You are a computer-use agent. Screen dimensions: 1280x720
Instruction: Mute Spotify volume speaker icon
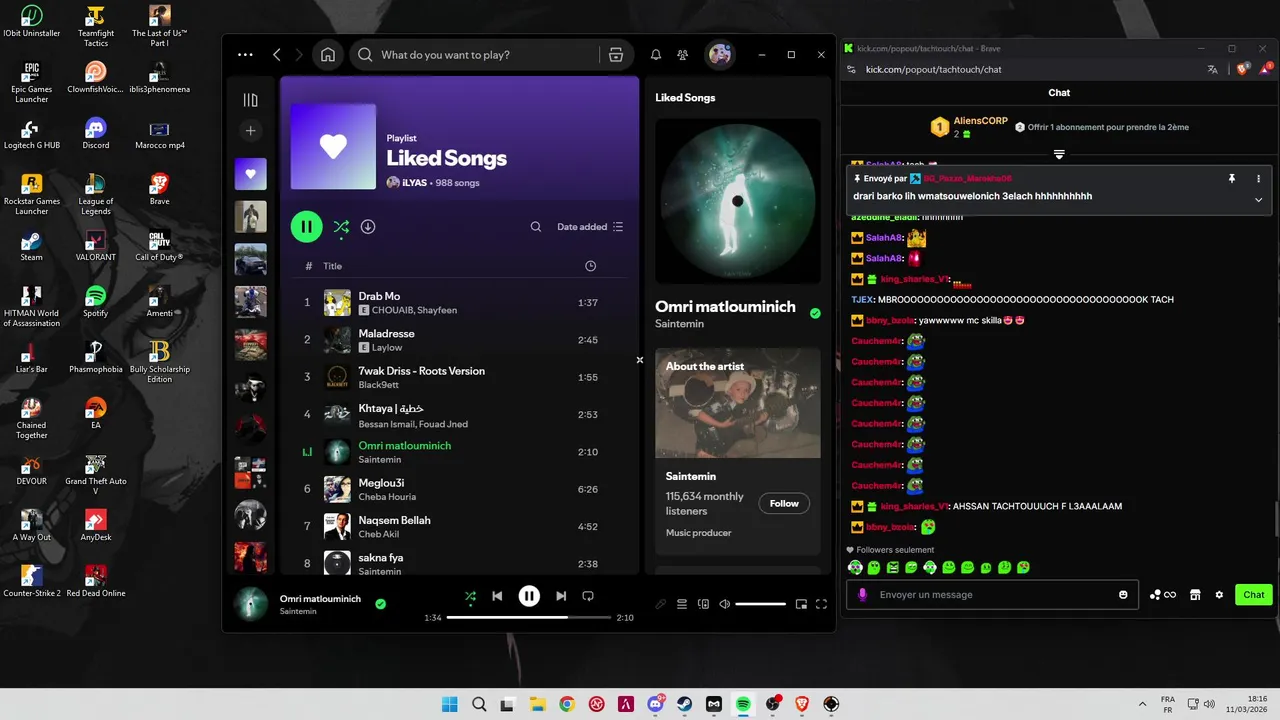(725, 604)
